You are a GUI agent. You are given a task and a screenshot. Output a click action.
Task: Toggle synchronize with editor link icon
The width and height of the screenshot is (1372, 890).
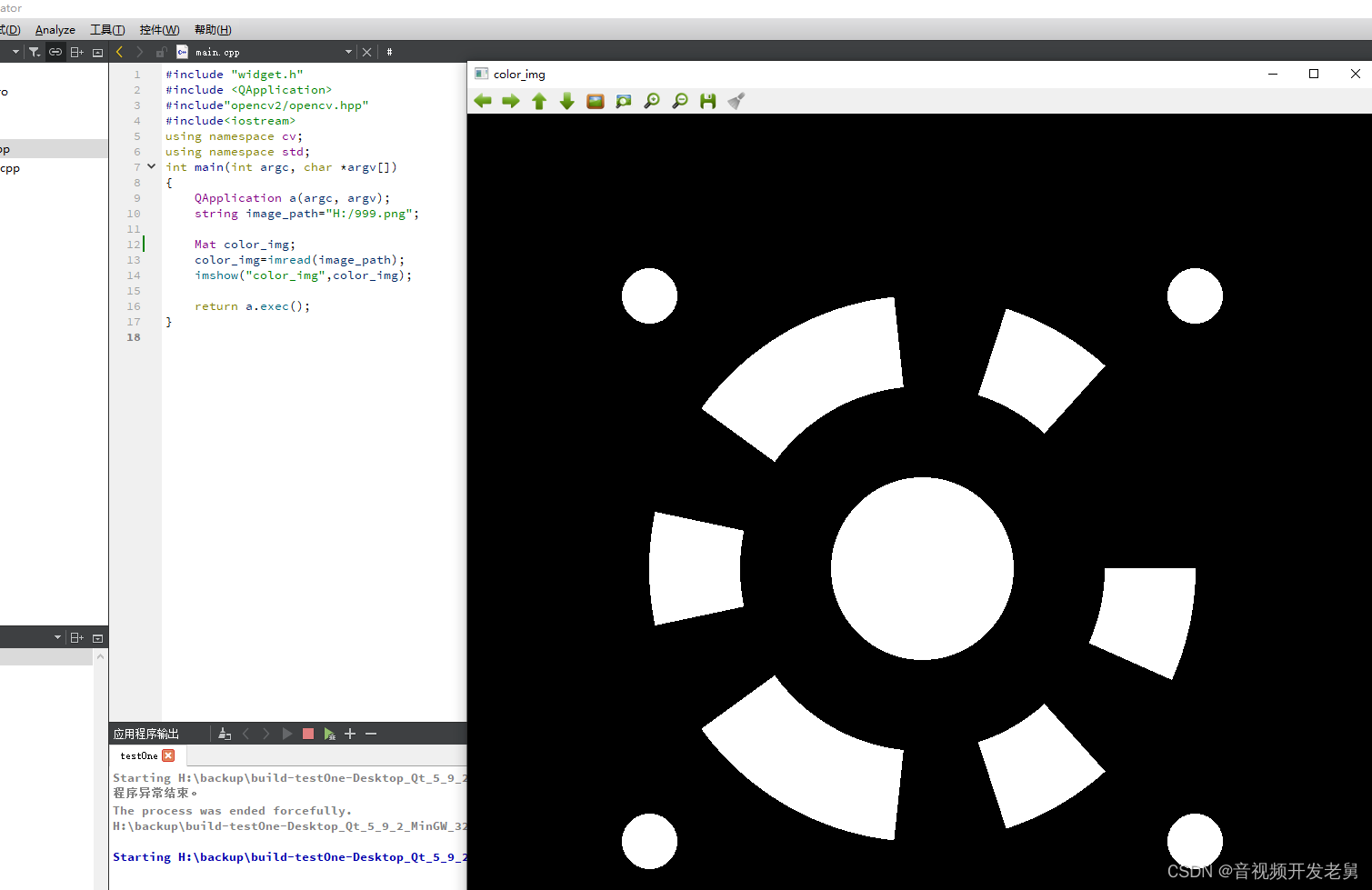pos(55,52)
